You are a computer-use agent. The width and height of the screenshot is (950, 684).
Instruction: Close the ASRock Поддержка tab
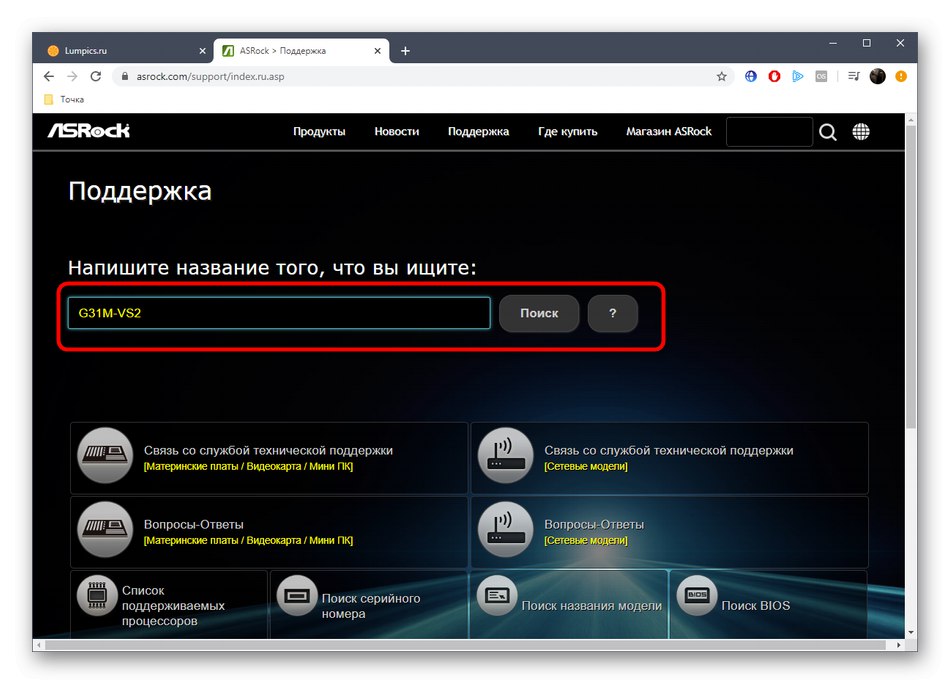377,51
